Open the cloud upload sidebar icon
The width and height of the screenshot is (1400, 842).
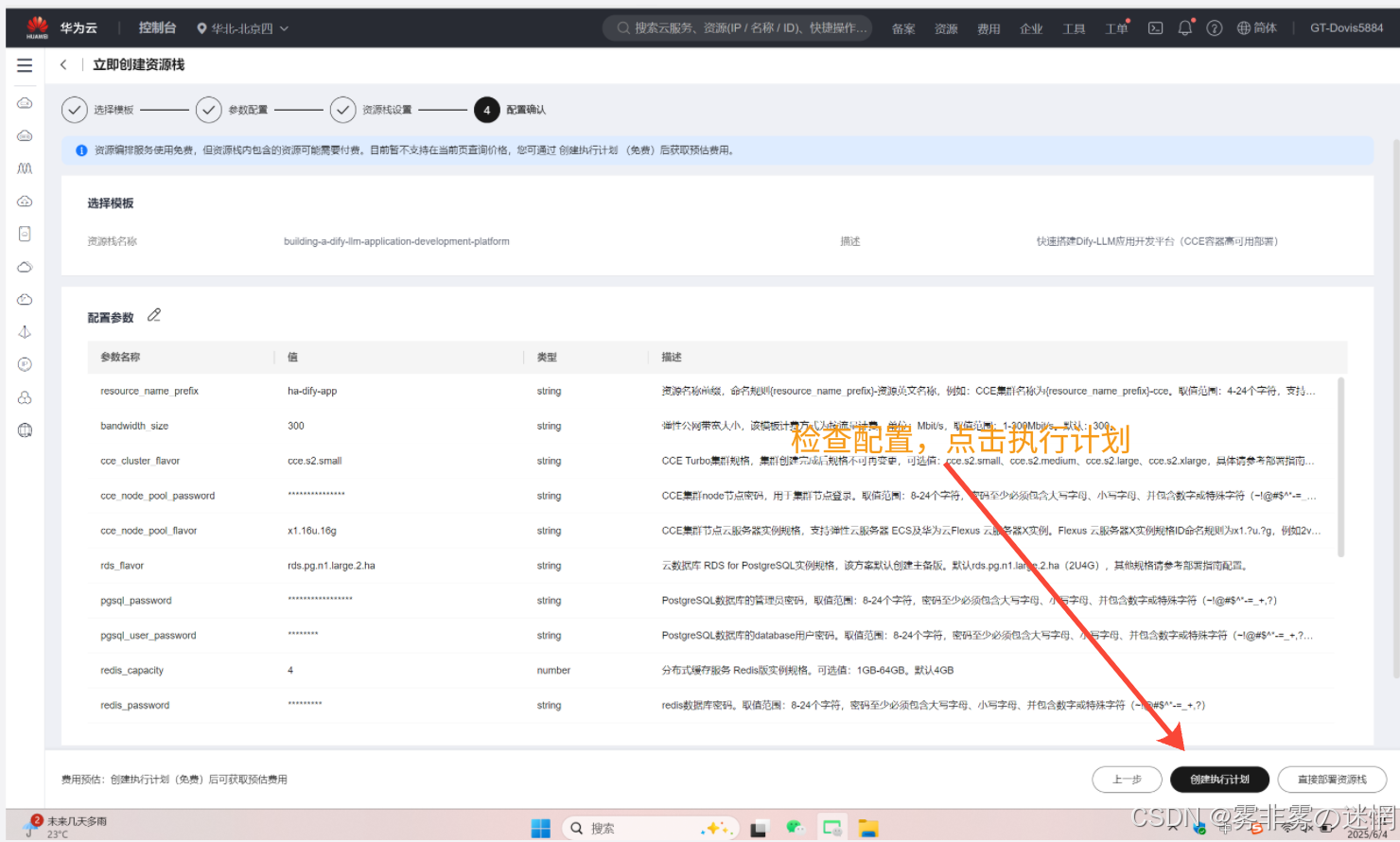[25, 202]
